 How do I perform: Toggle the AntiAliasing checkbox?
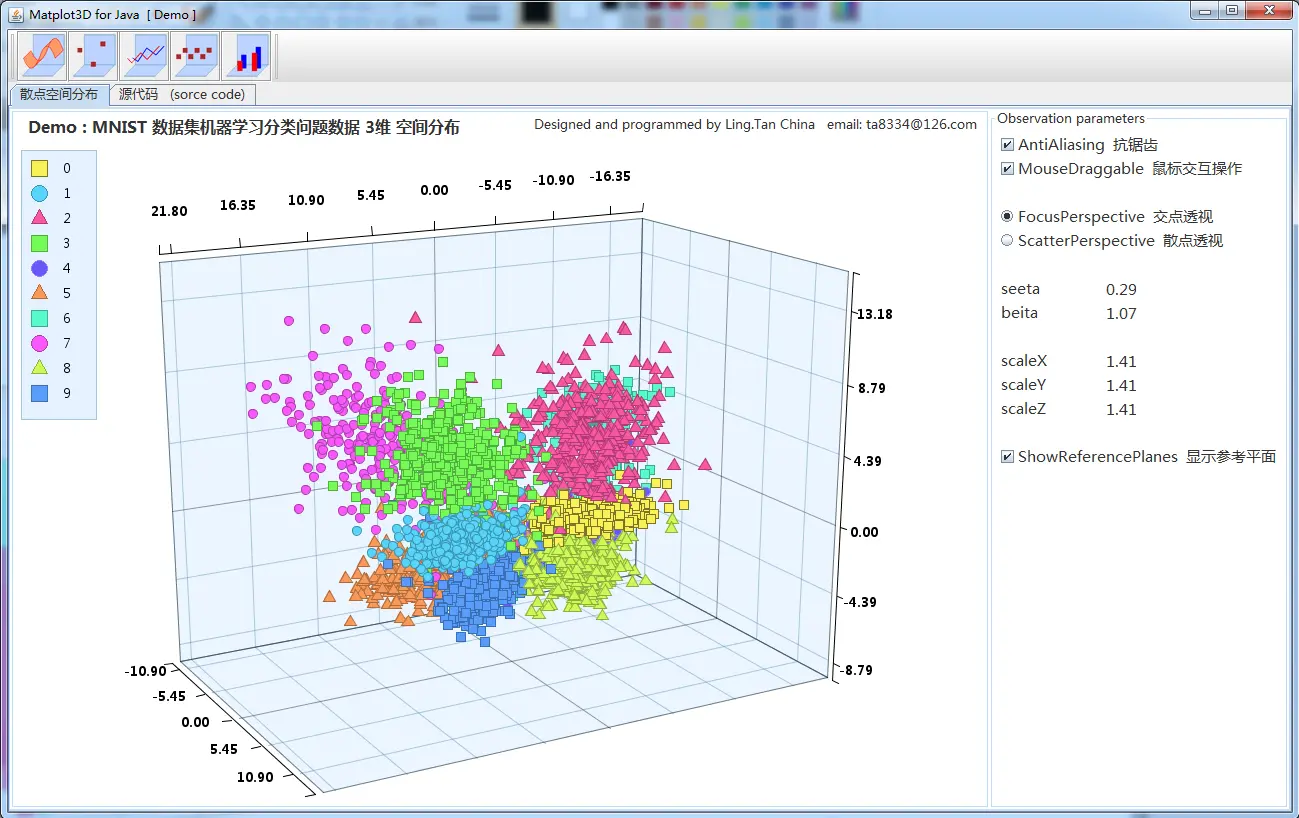click(1007, 145)
